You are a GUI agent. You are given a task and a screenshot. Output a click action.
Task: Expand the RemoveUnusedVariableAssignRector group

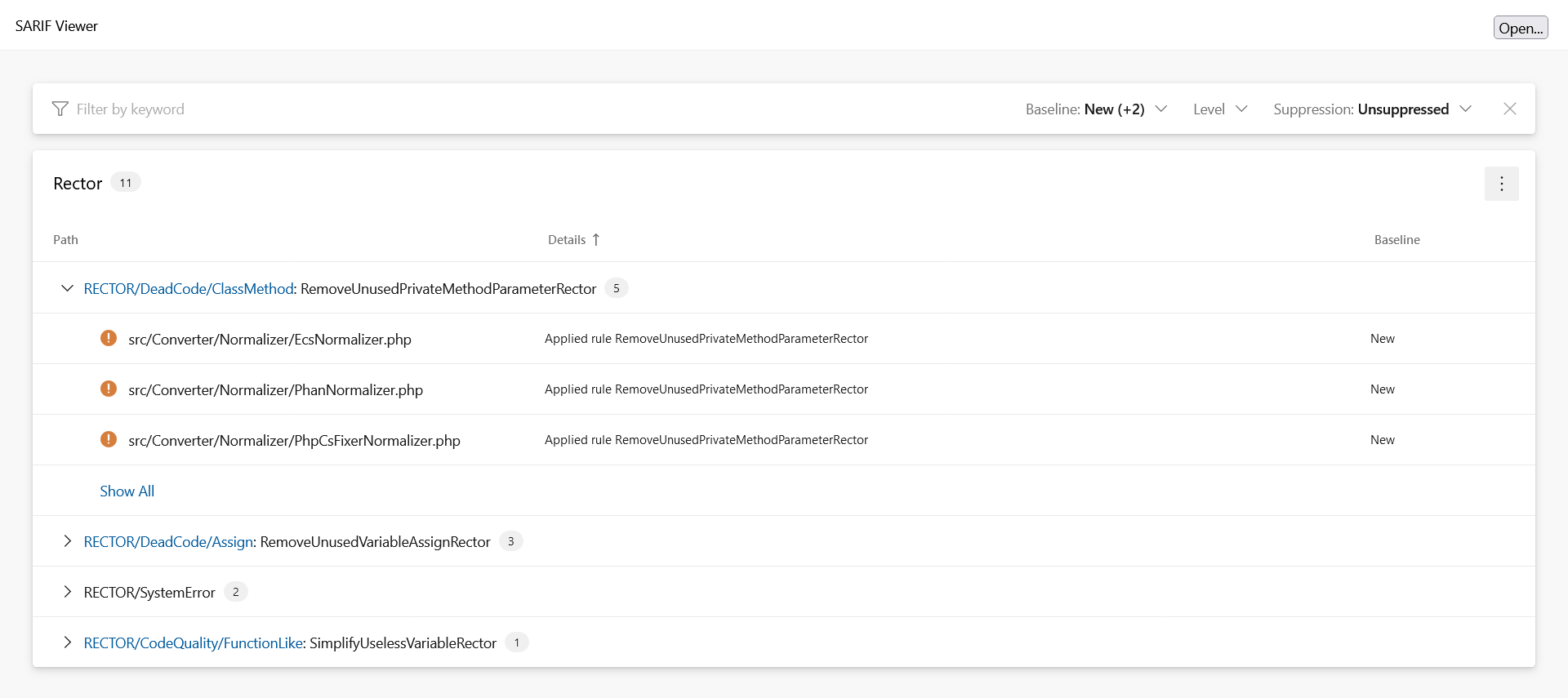click(67, 541)
